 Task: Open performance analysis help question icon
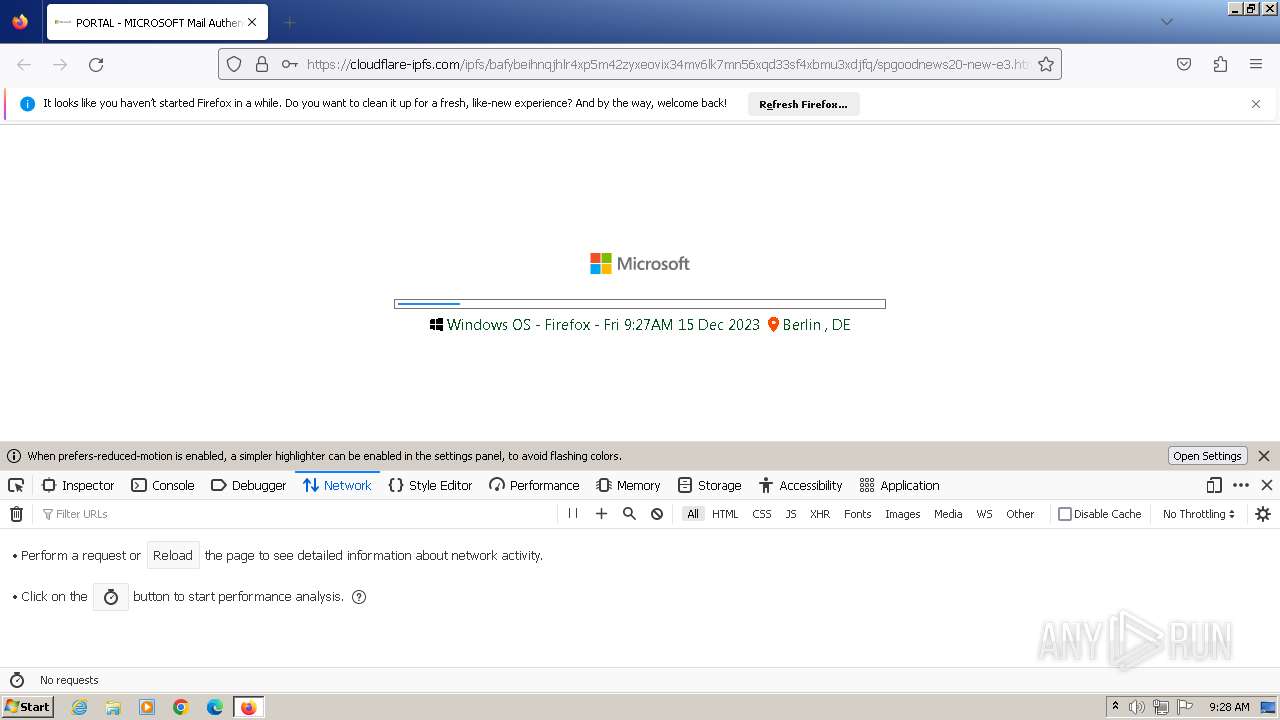click(359, 597)
